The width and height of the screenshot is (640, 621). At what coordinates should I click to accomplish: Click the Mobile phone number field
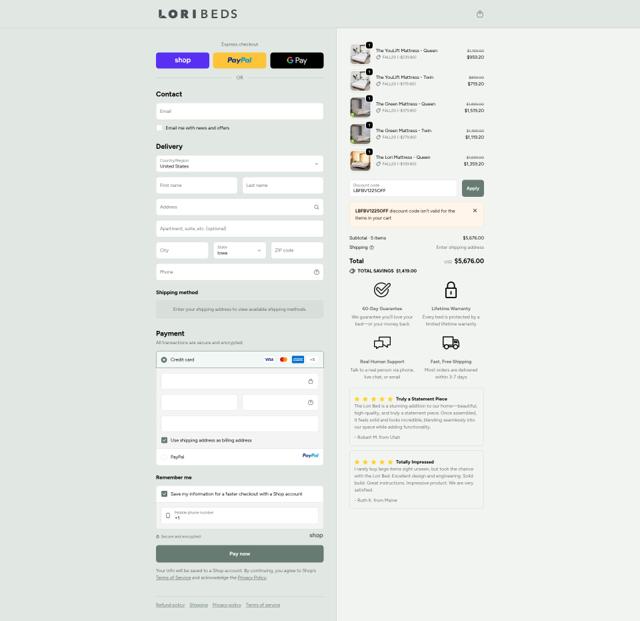240,515
